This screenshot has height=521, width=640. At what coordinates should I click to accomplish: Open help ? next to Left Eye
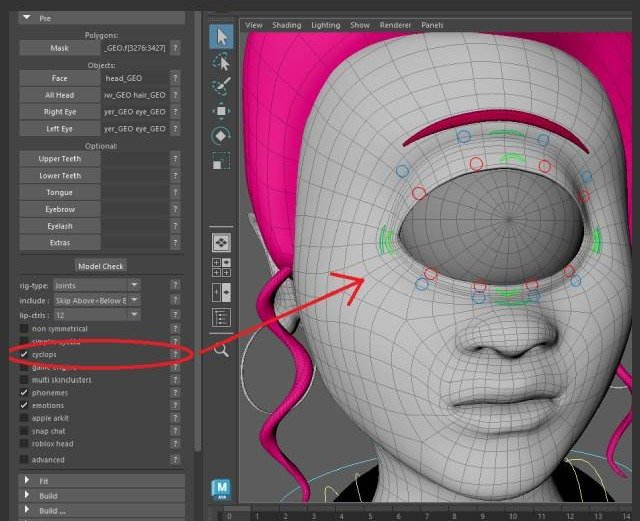coord(175,129)
